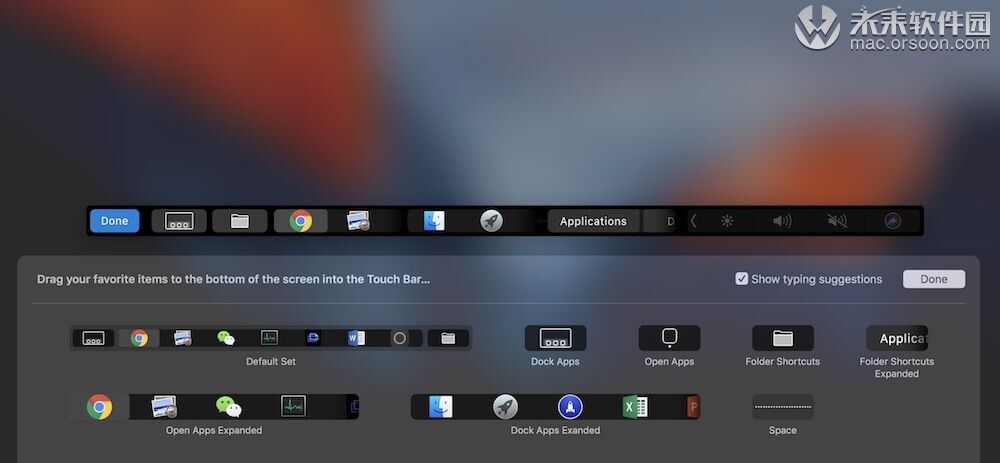Click the blue Done button in Touch Bar
Image resolution: width=1000 pixels, height=463 pixels.
(114, 221)
